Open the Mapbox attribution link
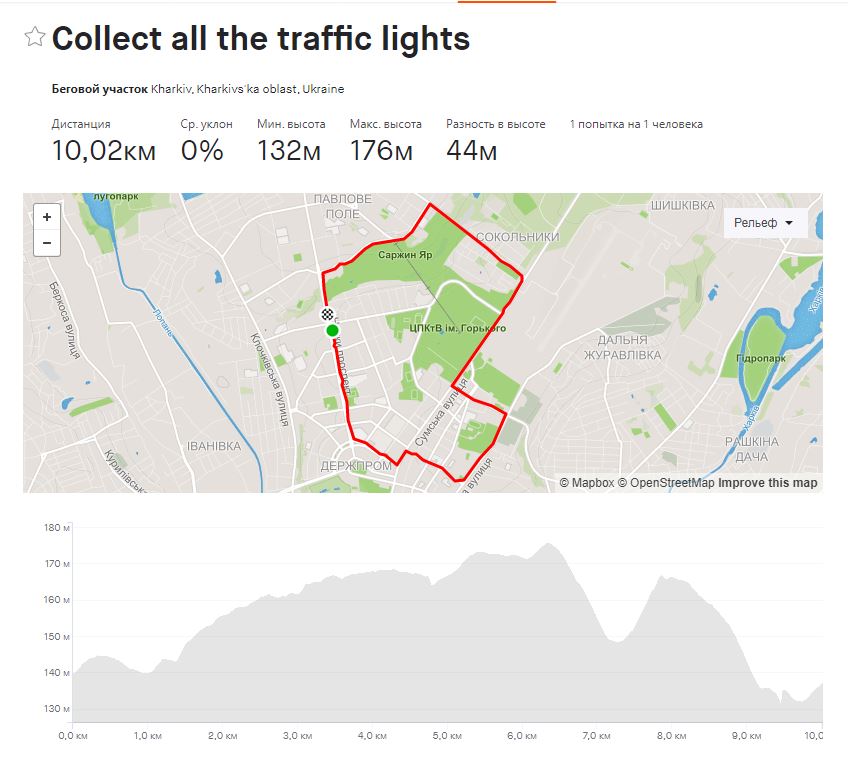Screen dimensions: 848x775 tap(587, 482)
